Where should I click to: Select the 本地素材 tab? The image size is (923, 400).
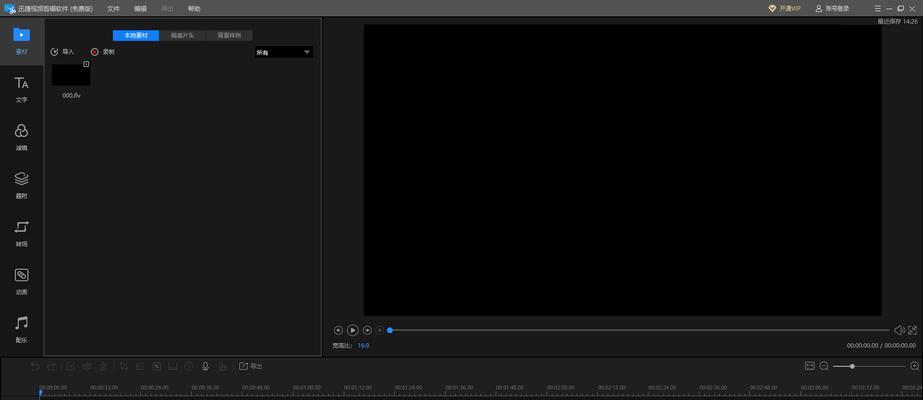[x=135, y=35]
